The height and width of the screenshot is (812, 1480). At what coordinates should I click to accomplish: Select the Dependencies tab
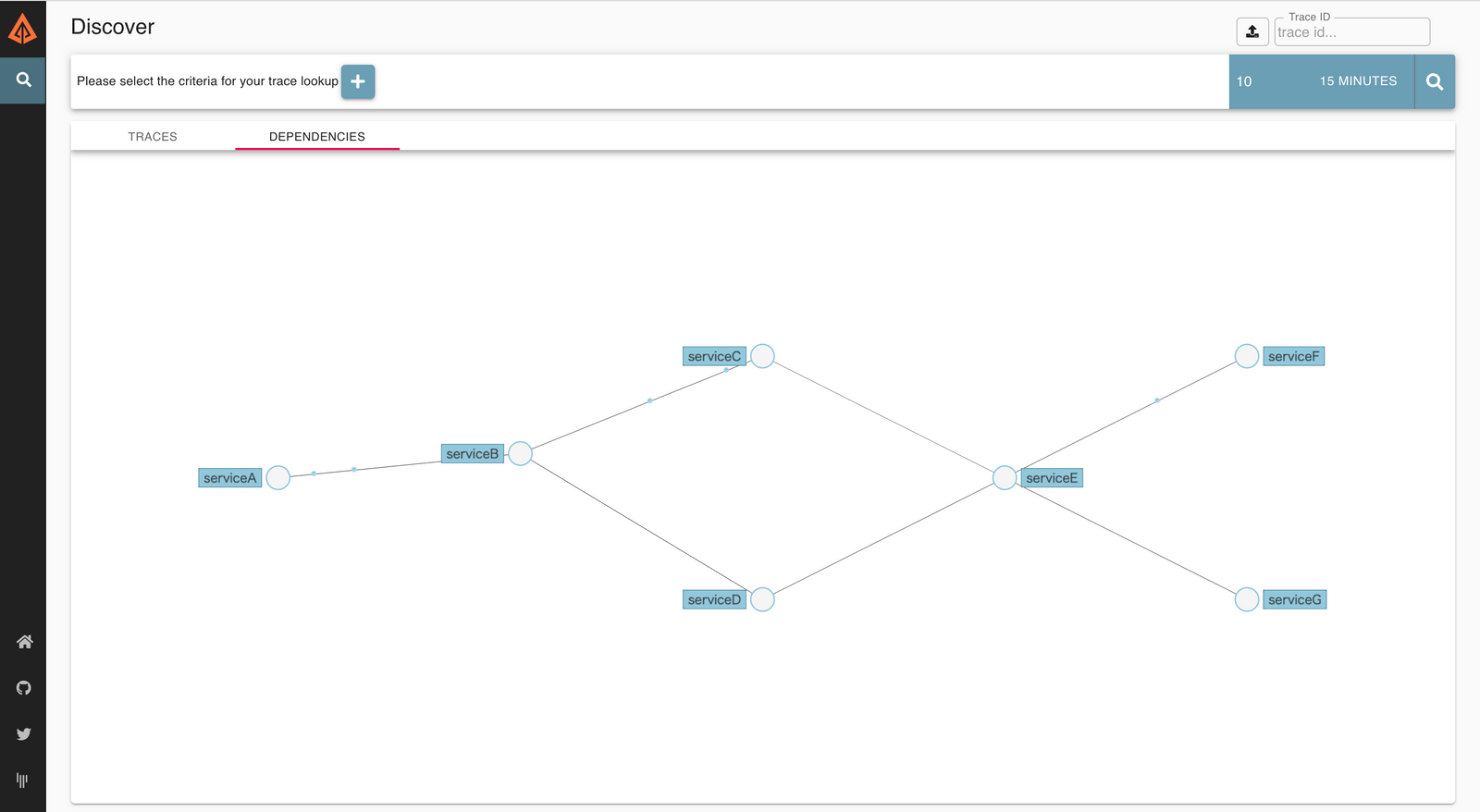coord(316,137)
